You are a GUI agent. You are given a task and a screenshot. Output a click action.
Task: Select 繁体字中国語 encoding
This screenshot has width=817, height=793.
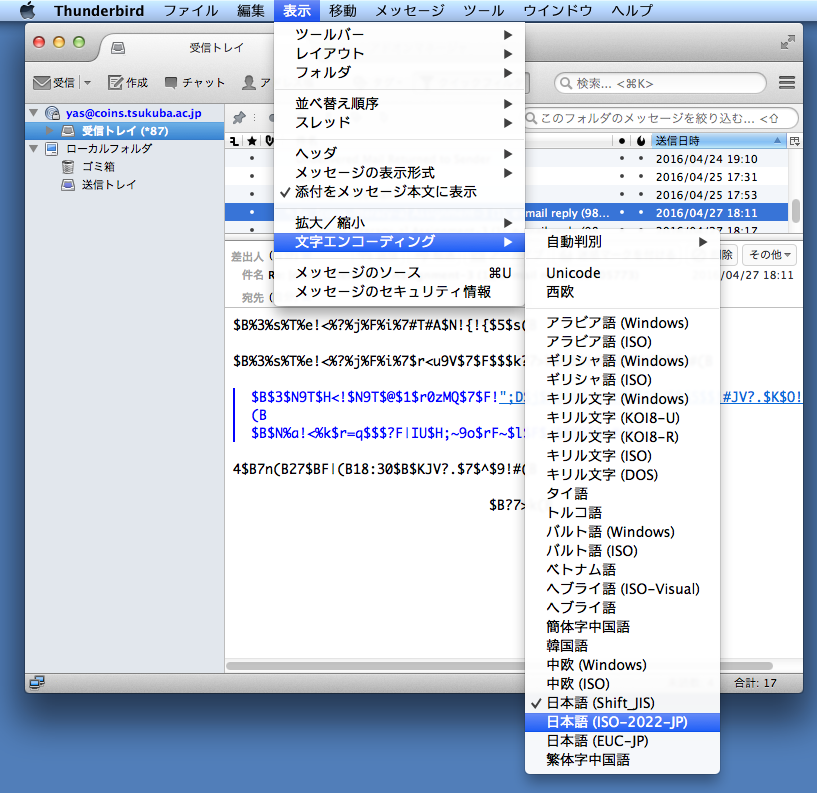(622, 760)
